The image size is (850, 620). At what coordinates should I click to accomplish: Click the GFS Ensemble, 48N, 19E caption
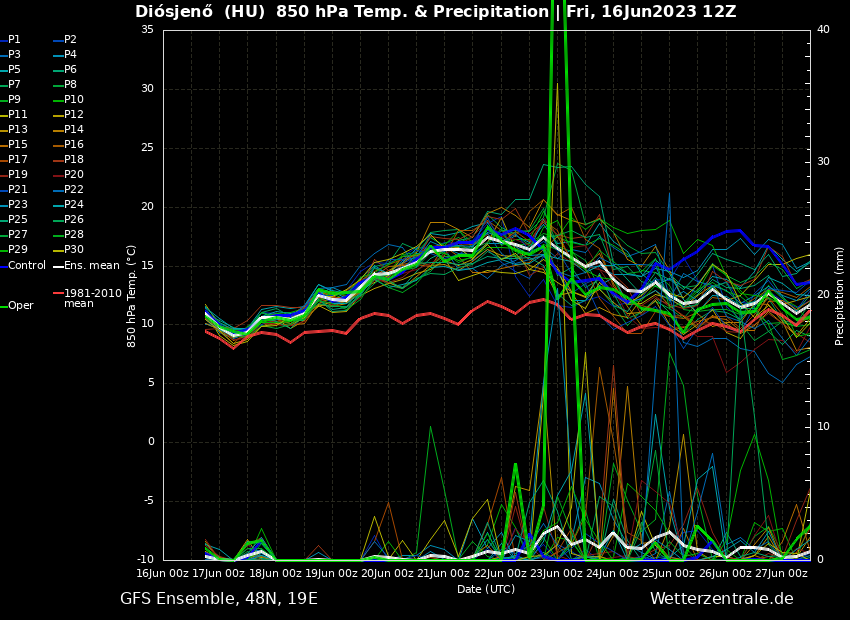click(219, 599)
